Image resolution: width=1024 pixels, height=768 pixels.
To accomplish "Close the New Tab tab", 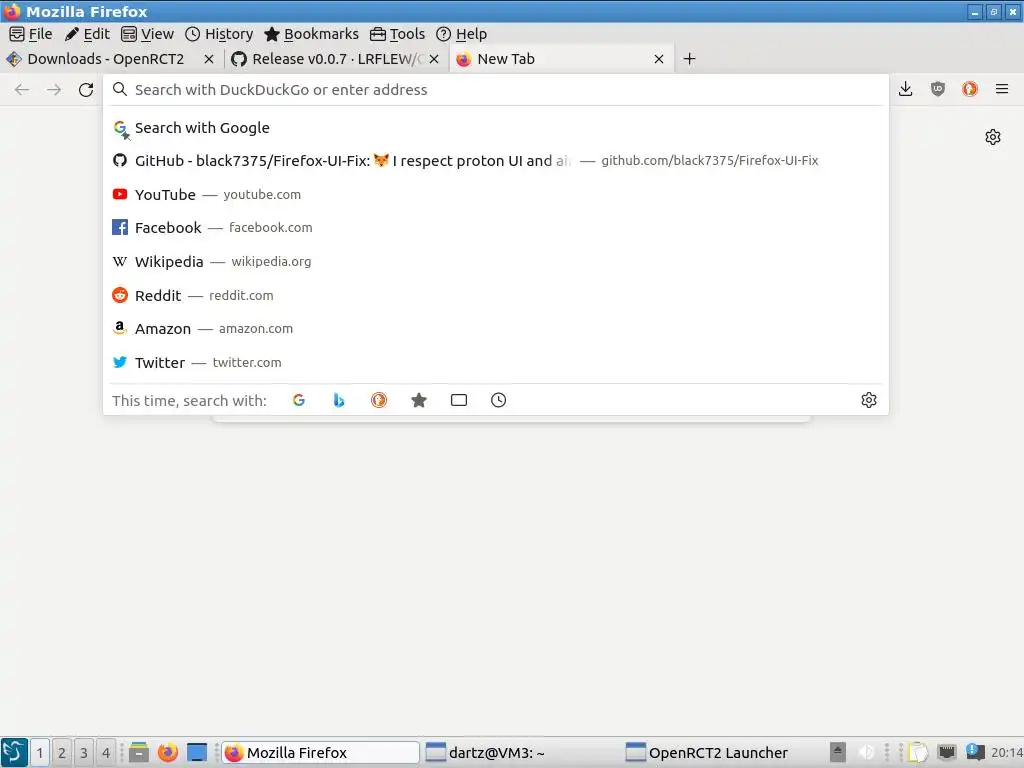I will tap(659, 59).
